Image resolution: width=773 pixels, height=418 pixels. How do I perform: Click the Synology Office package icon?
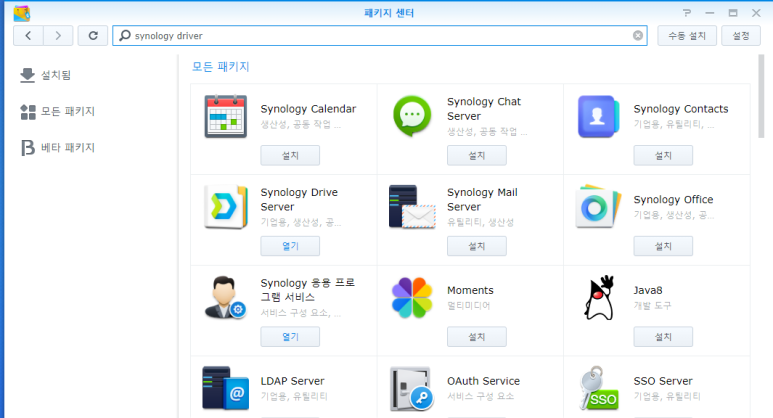[x=598, y=207]
